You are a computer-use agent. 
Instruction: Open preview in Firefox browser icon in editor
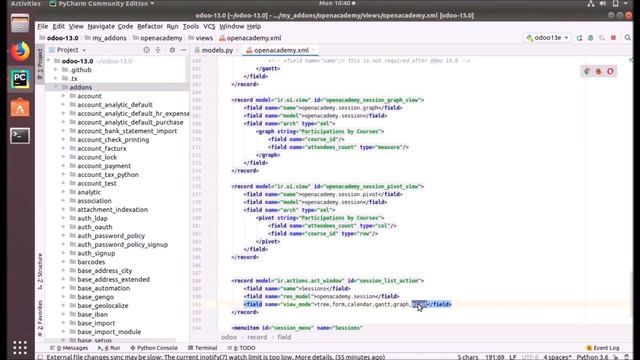pos(598,71)
